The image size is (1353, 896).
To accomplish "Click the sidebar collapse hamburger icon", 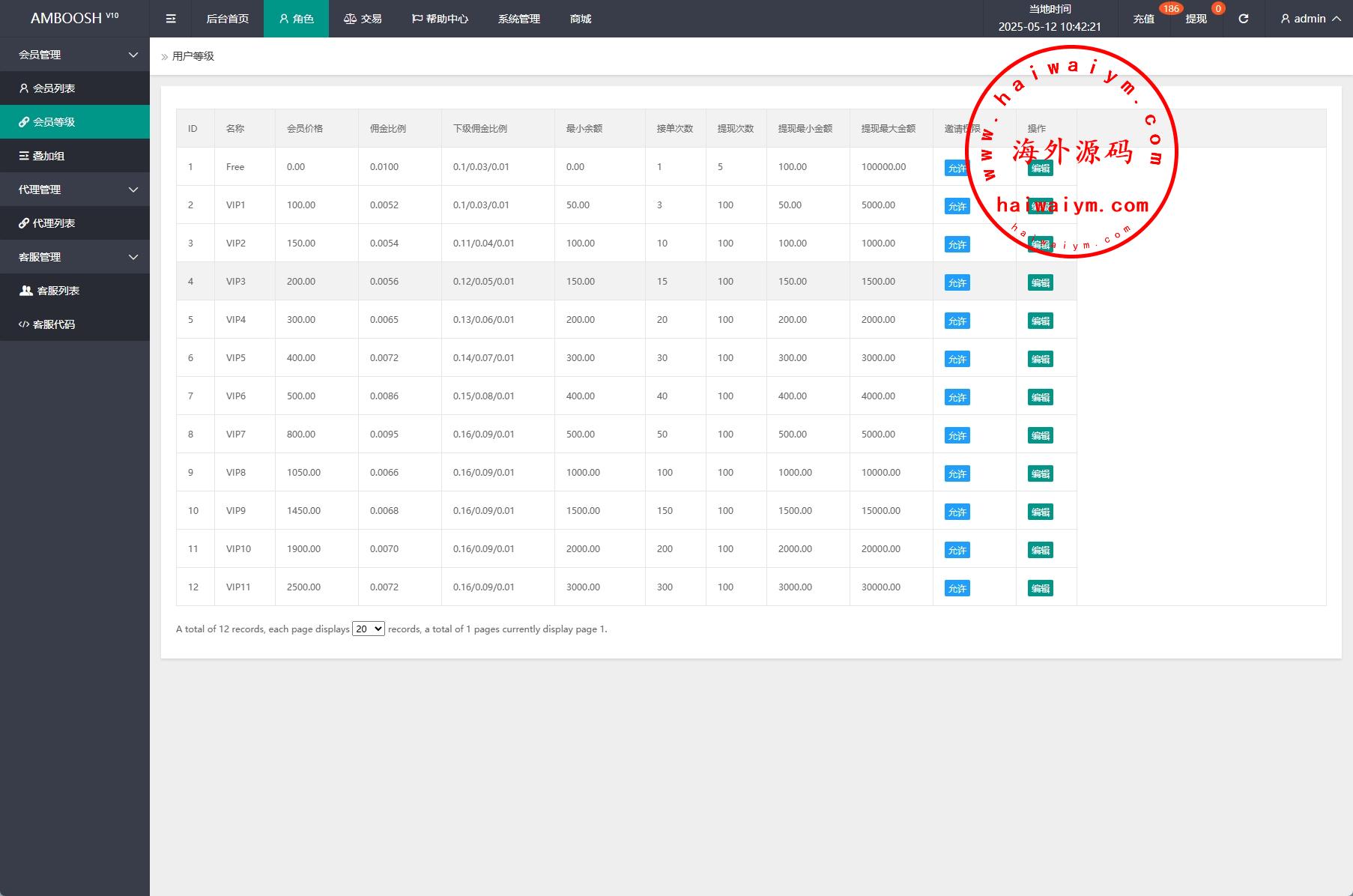I will (171, 19).
